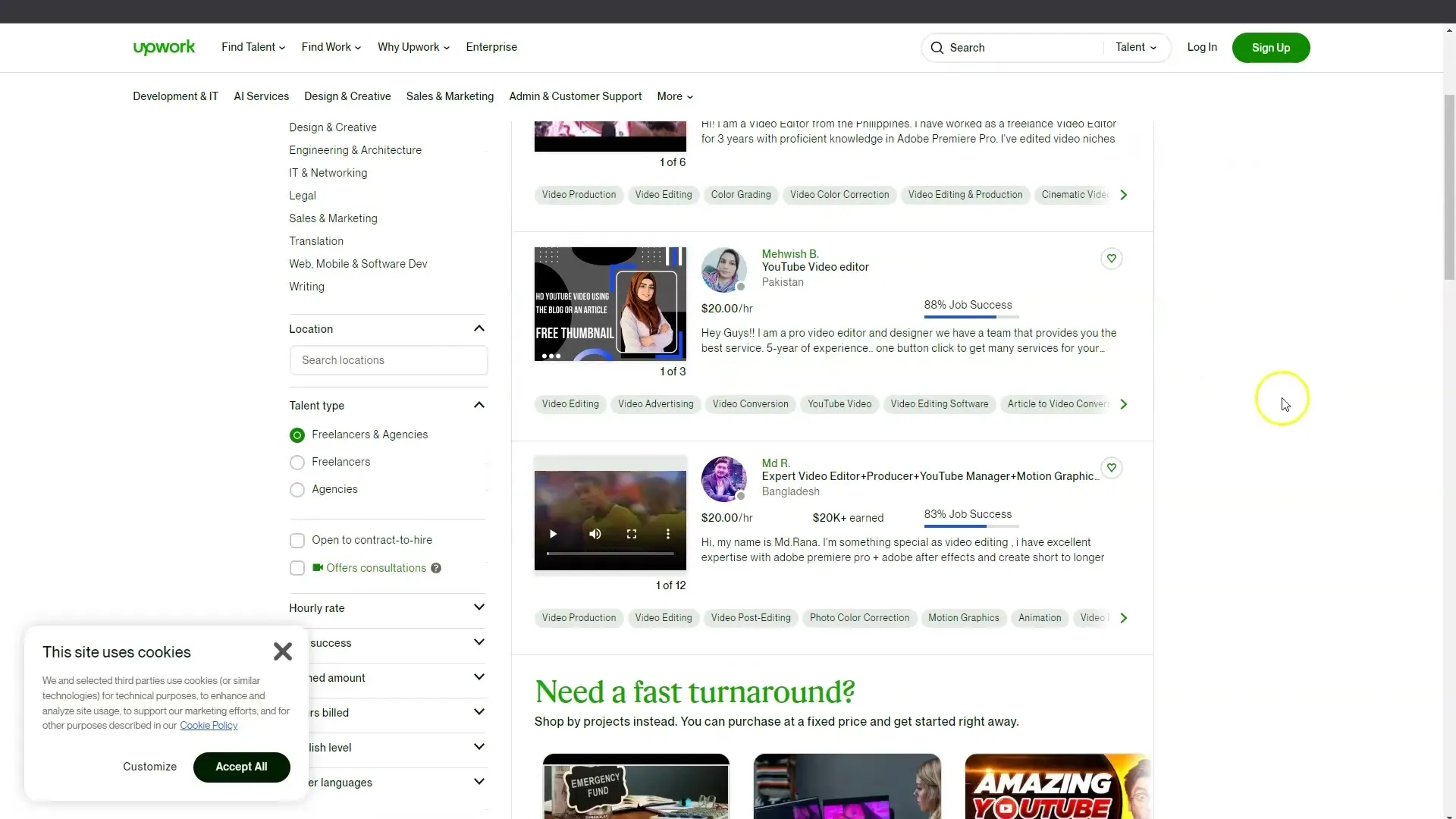
Task: Click the mute/unmute icon in video player
Action: pos(595,533)
